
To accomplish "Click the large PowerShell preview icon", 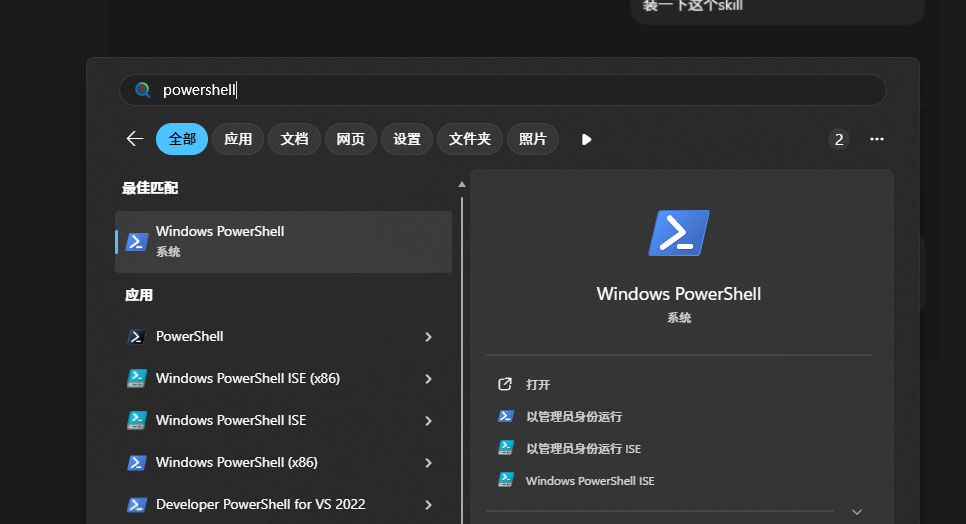I will click(679, 233).
